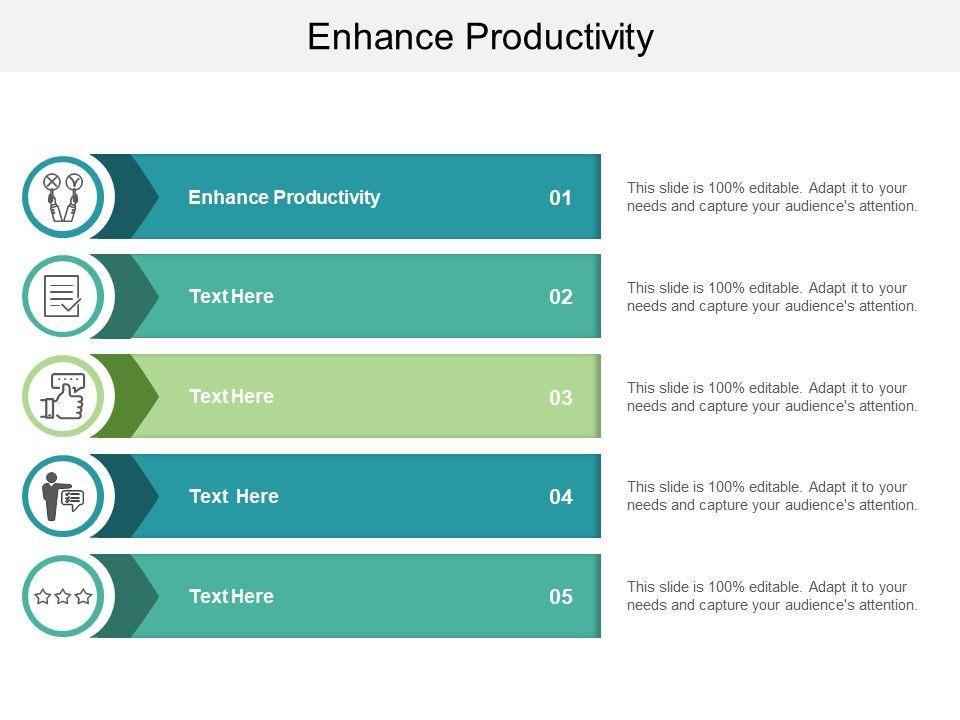Select the description text beside banner 01
This screenshot has width=960, height=720.
point(772,197)
